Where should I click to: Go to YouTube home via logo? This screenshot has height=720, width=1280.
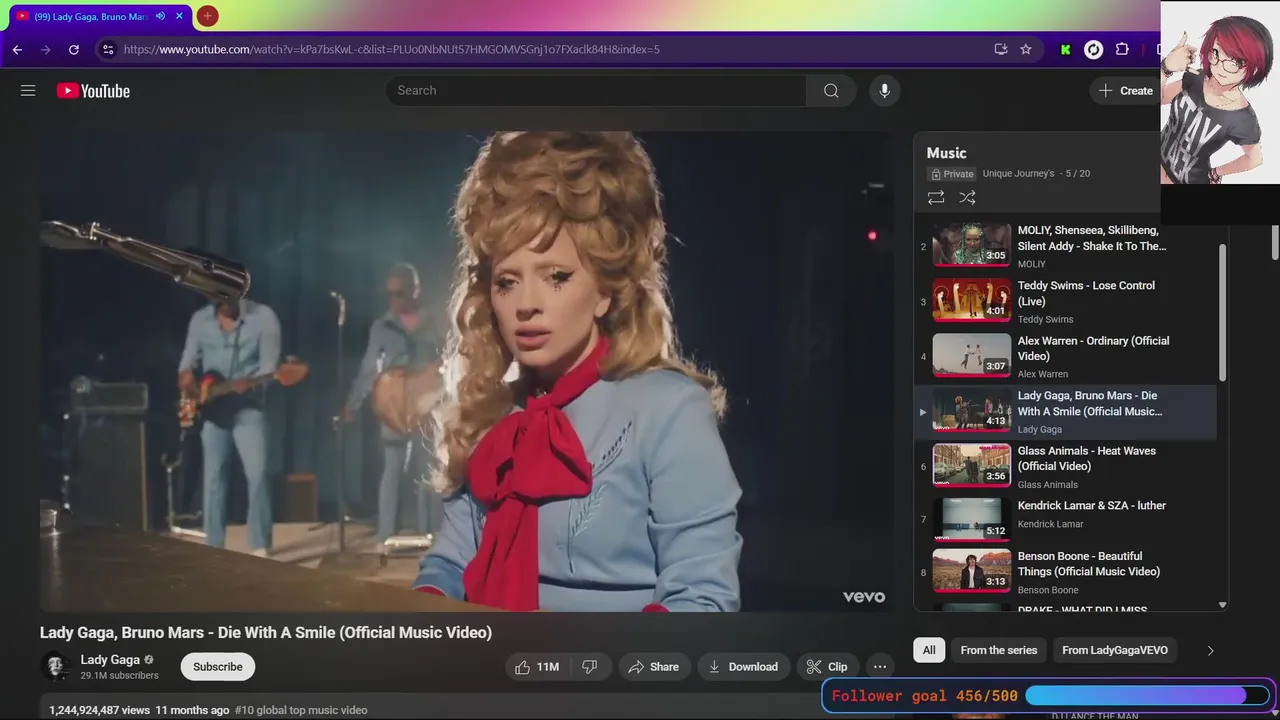(93, 91)
